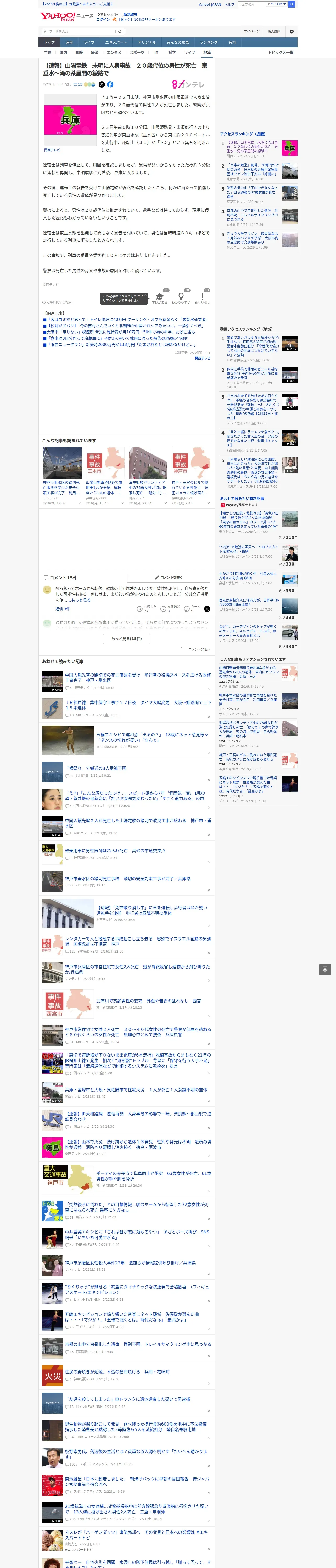Open the Yahoo! JAPAN News logo

[x=66, y=16]
